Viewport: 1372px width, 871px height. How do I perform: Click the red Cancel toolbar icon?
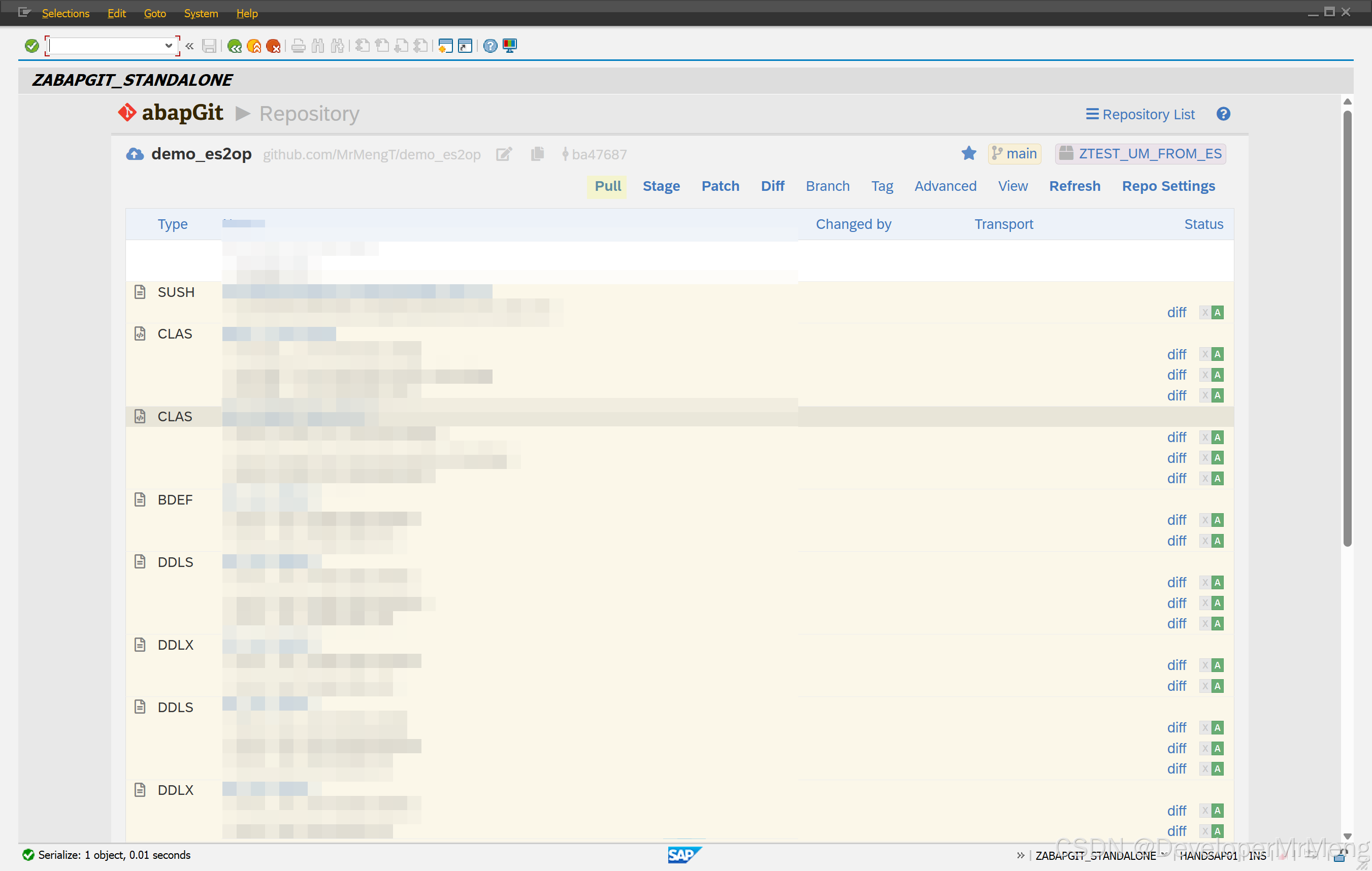pyautogui.click(x=273, y=46)
